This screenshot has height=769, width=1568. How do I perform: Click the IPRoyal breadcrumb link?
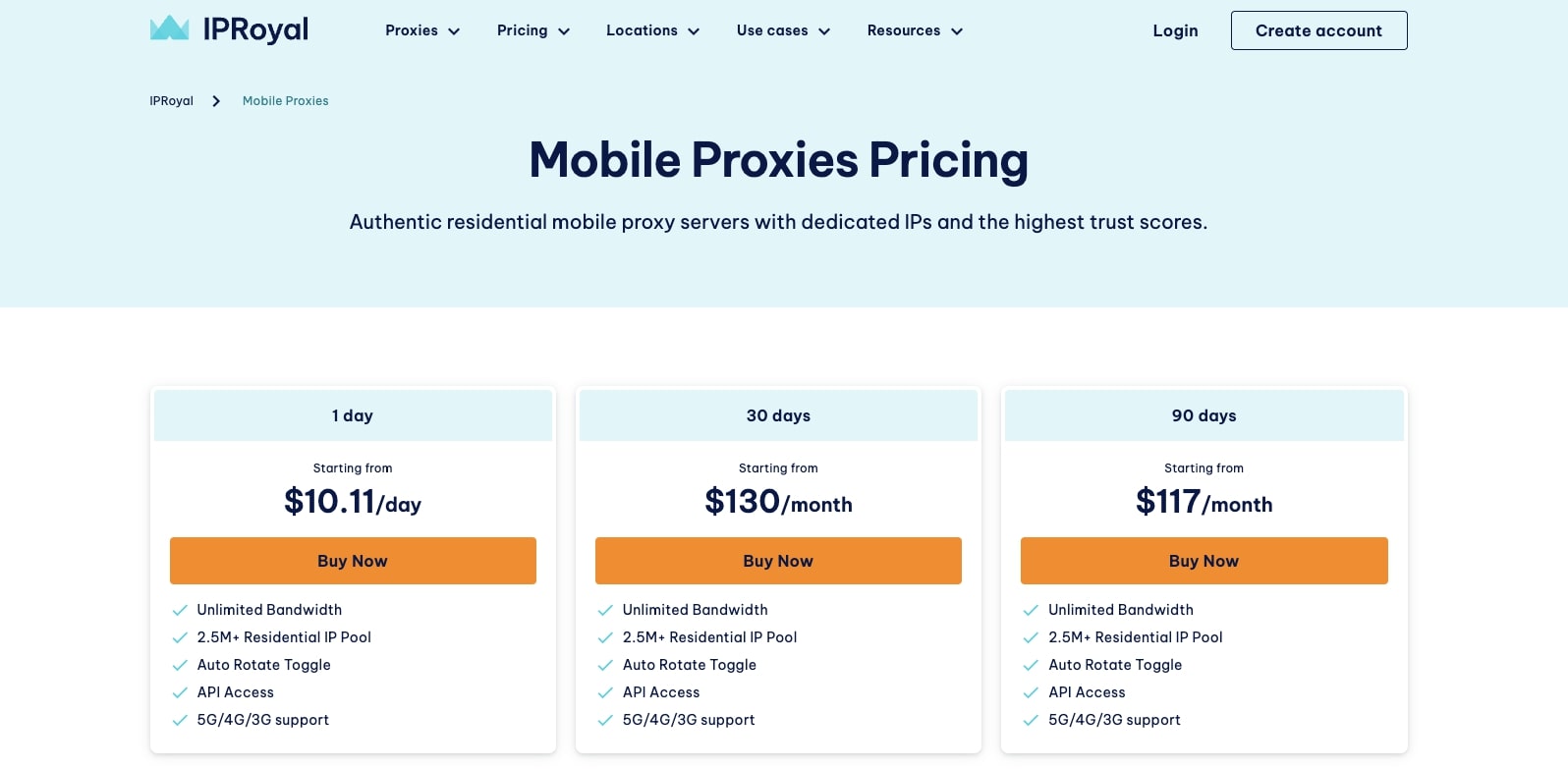[171, 100]
